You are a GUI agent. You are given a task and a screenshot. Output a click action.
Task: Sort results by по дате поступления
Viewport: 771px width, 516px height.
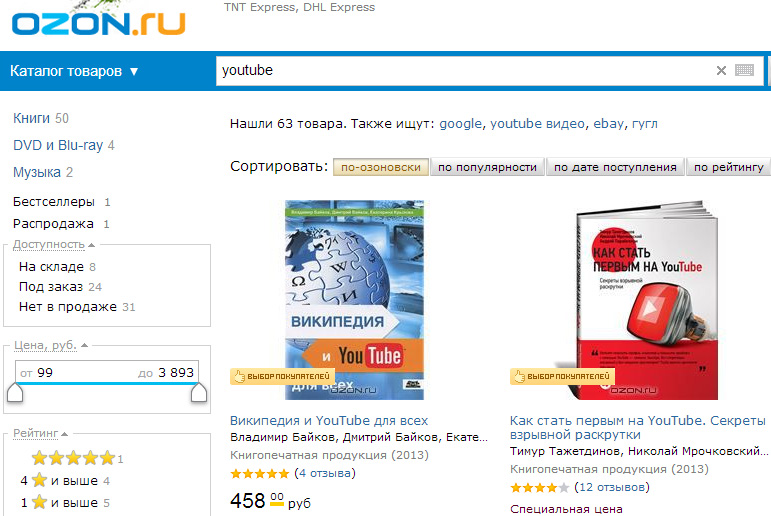point(615,167)
